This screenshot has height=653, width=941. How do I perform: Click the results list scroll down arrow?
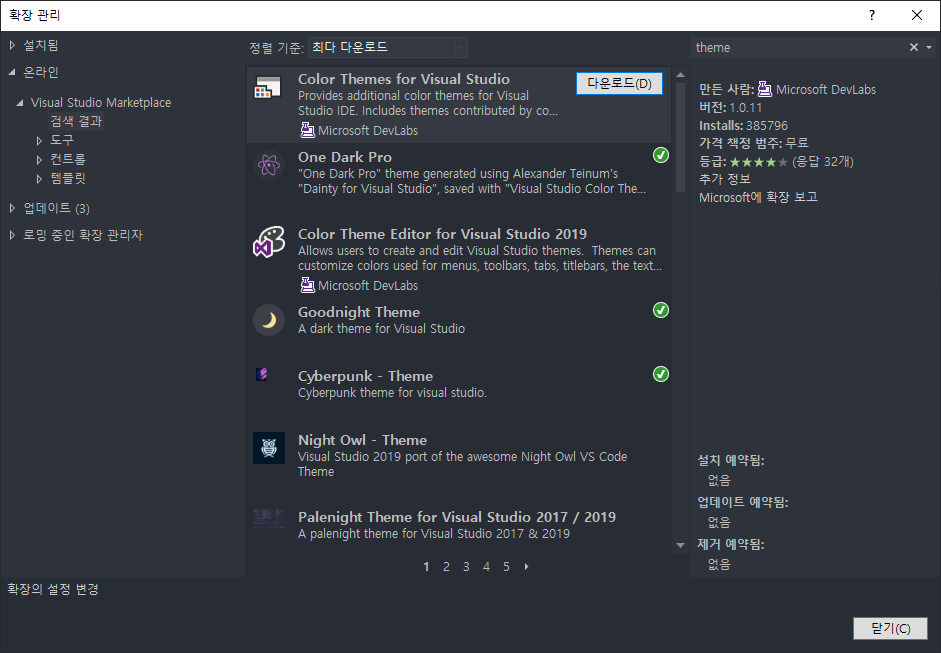(680, 545)
